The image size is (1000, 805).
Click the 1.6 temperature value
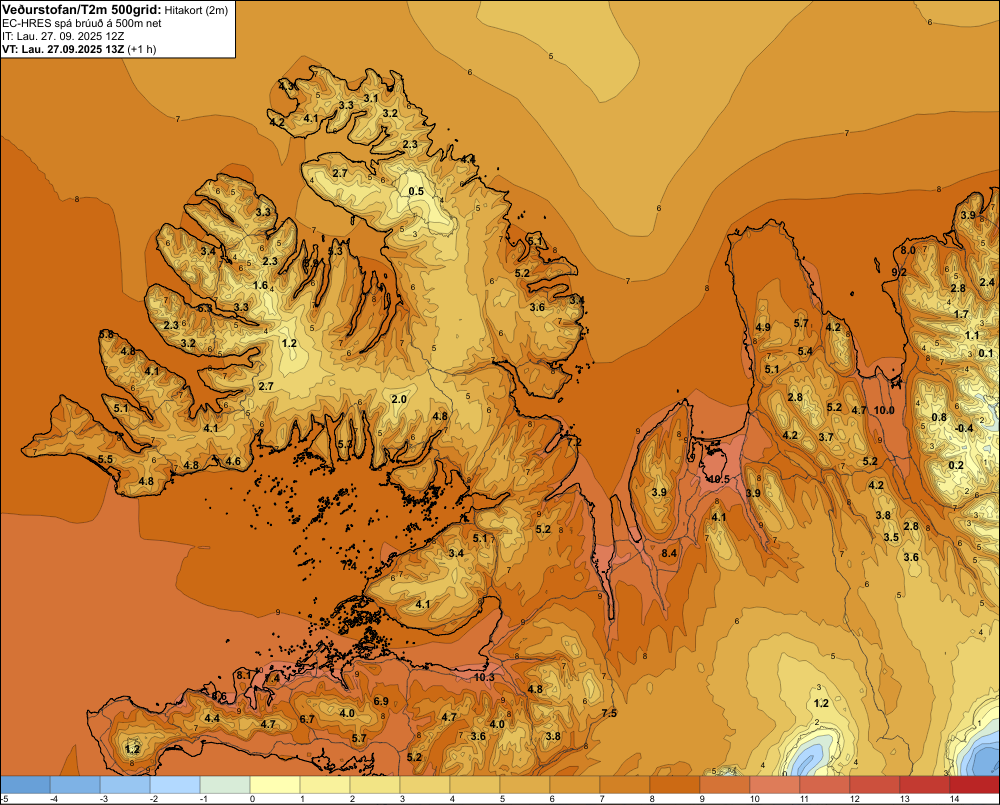pos(260,285)
